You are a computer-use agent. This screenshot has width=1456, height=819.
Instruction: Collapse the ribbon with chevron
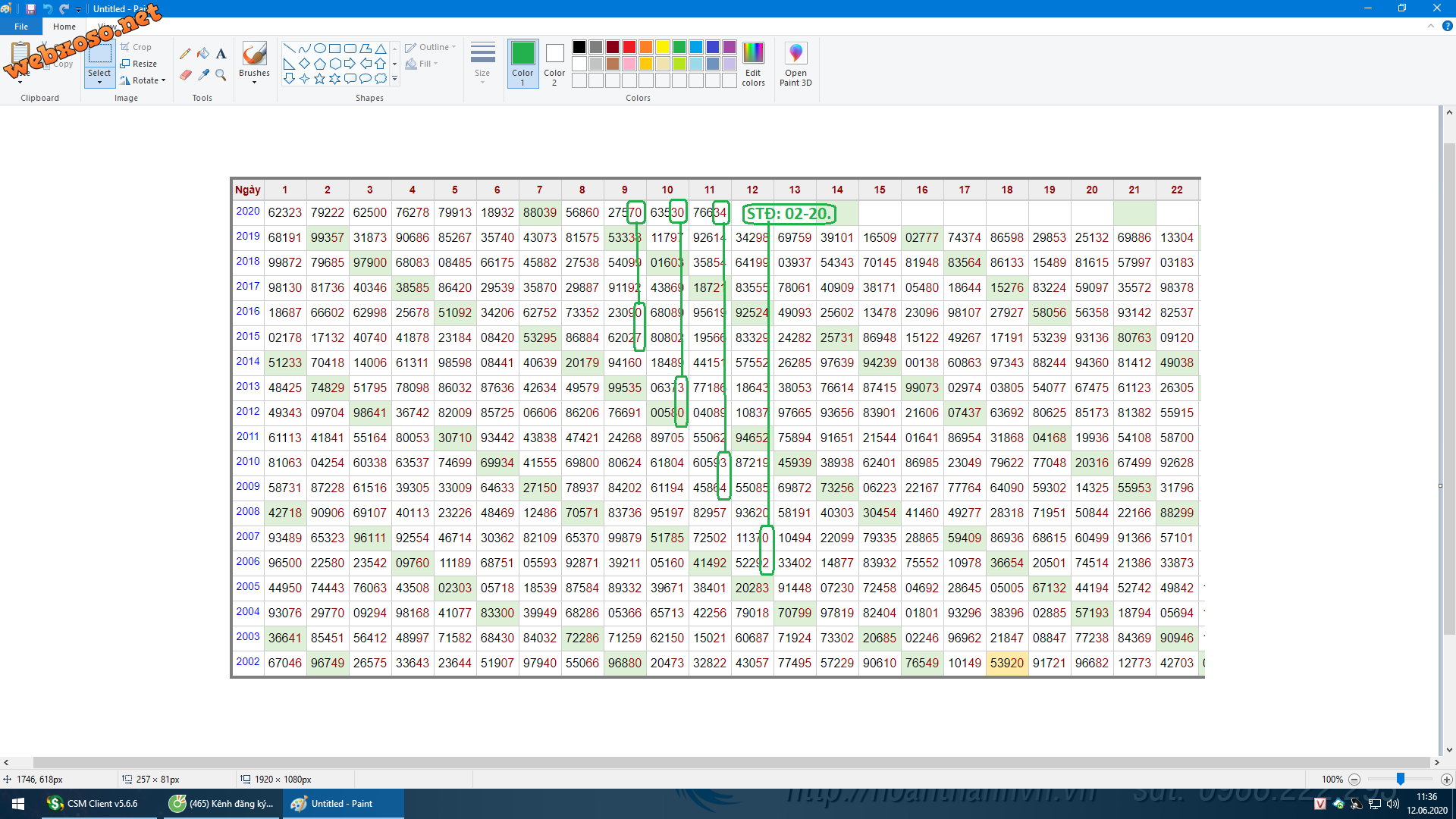click(x=1430, y=26)
